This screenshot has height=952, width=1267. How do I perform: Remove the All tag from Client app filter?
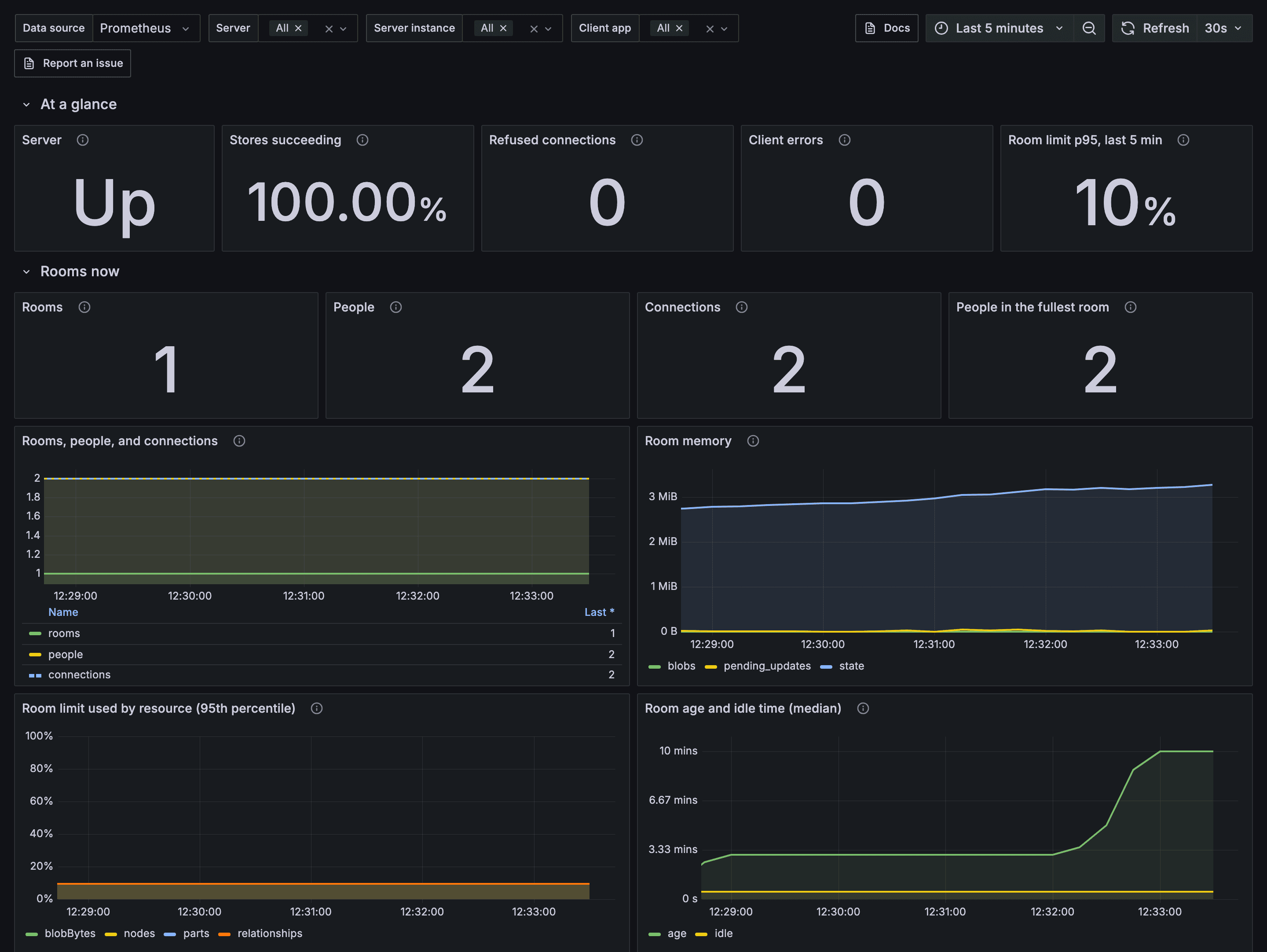point(679,28)
